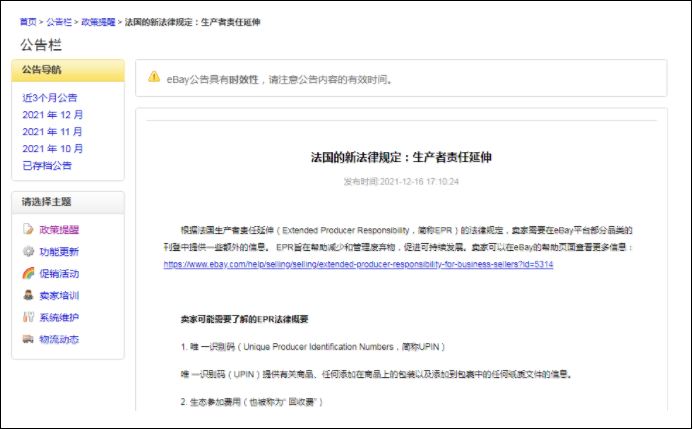The height and width of the screenshot is (429, 693).
Task: Click the 政策提醒 document icon in sidebar
Action: point(28,230)
